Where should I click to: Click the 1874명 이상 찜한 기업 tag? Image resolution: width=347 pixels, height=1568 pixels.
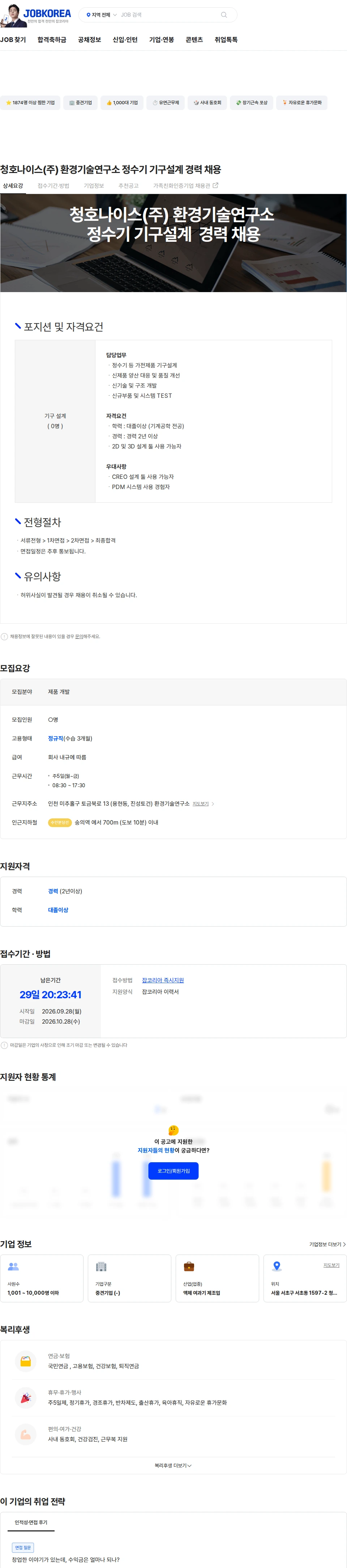30,103
